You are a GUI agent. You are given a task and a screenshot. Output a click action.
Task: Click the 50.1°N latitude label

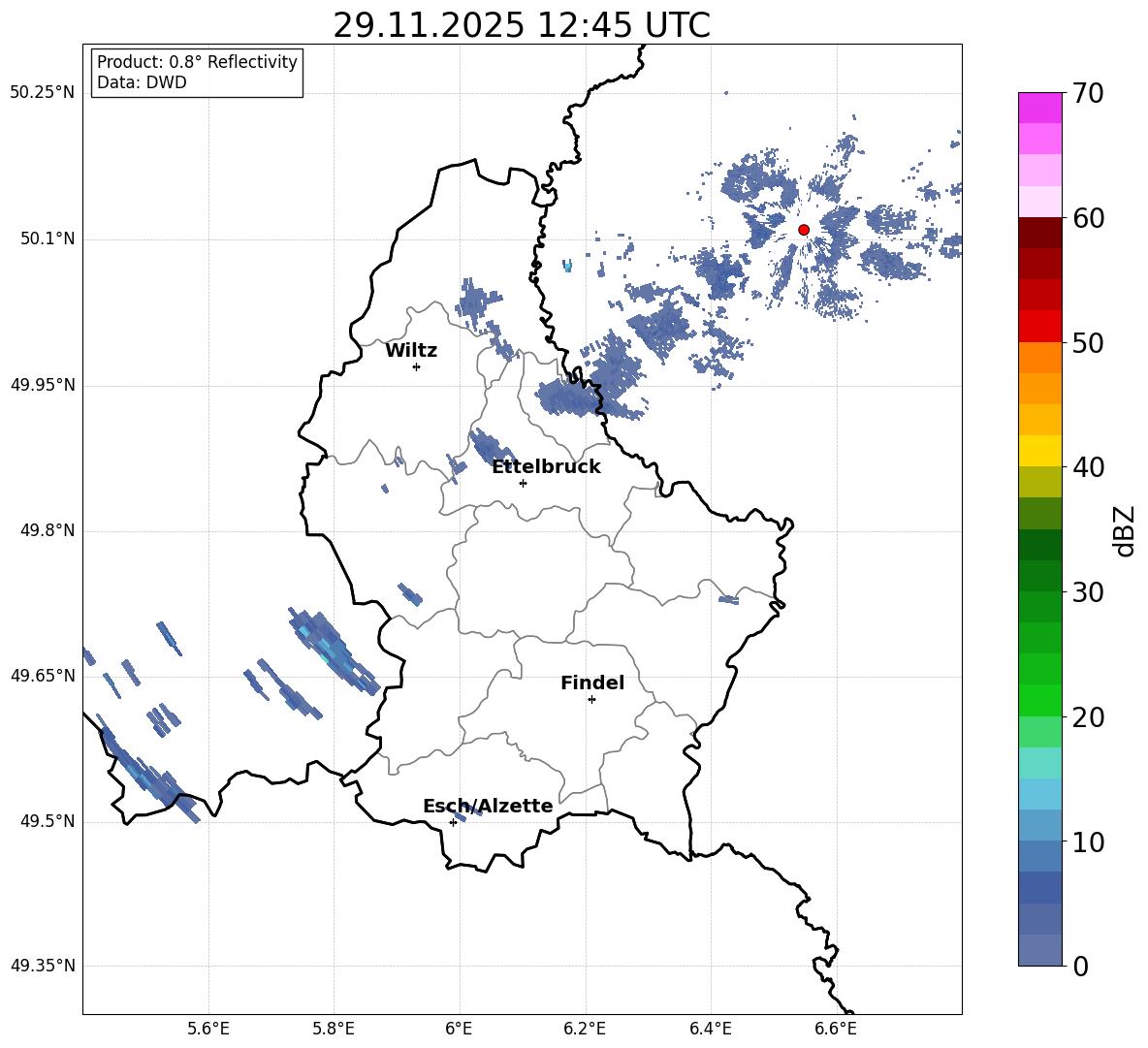(48, 238)
